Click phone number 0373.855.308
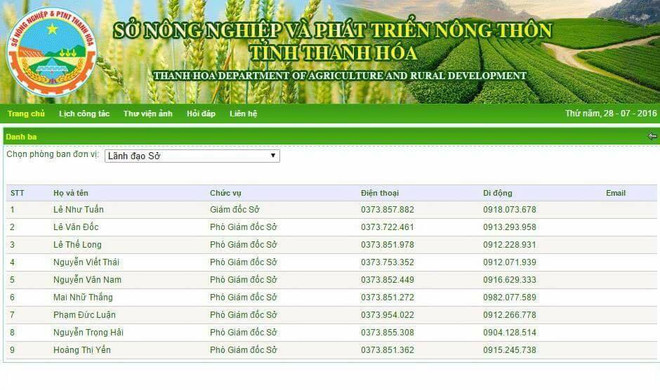 tap(387, 333)
